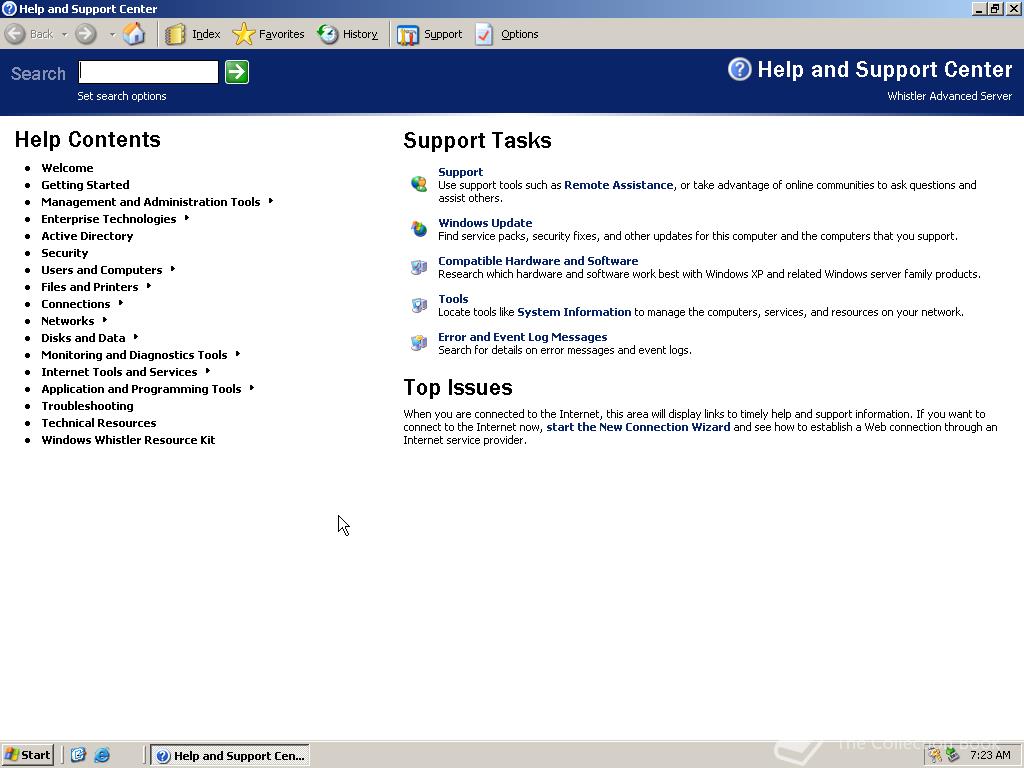Open the Security help topic
Image resolution: width=1024 pixels, height=768 pixels.
[65, 253]
